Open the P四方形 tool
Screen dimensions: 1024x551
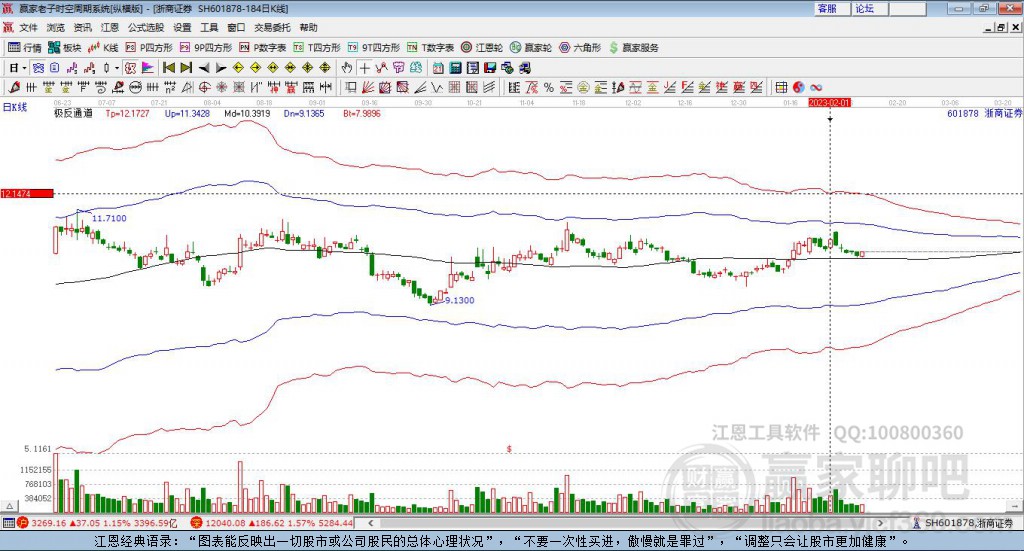pos(149,48)
